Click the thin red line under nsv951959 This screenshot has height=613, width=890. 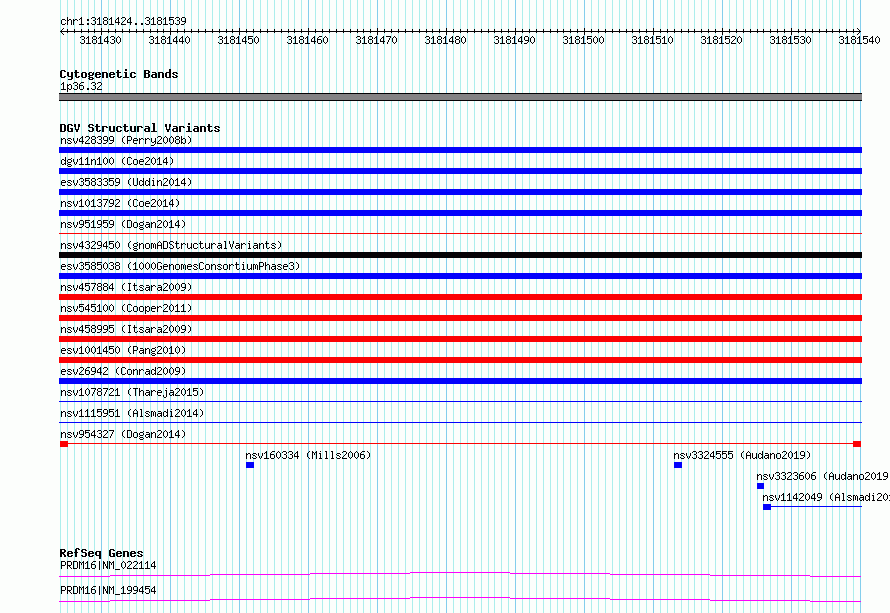pyautogui.click(x=460, y=233)
